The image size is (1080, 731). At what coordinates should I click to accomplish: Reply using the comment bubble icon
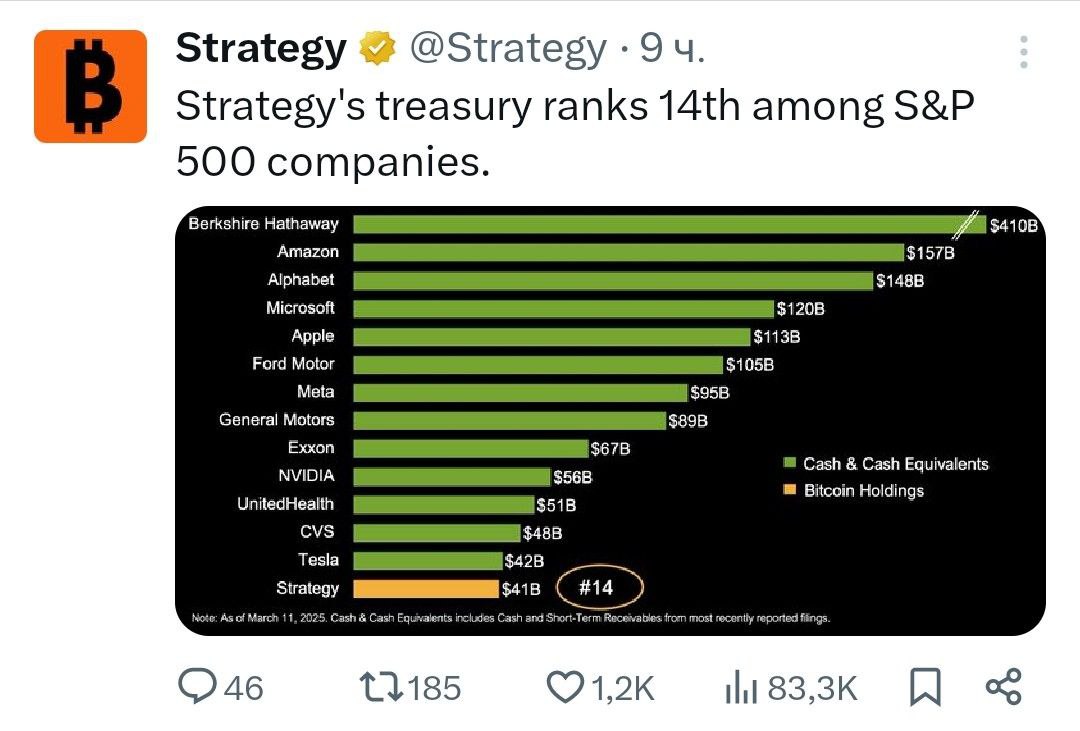click(197, 686)
